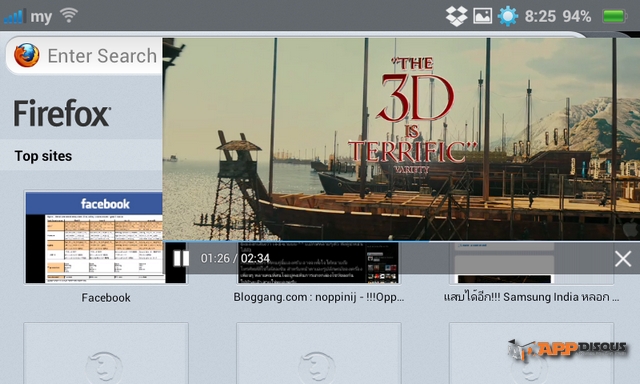Tap the green battery indicator icon
Image resolution: width=640 pixels, height=384 pixels.
tap(615, 16)
